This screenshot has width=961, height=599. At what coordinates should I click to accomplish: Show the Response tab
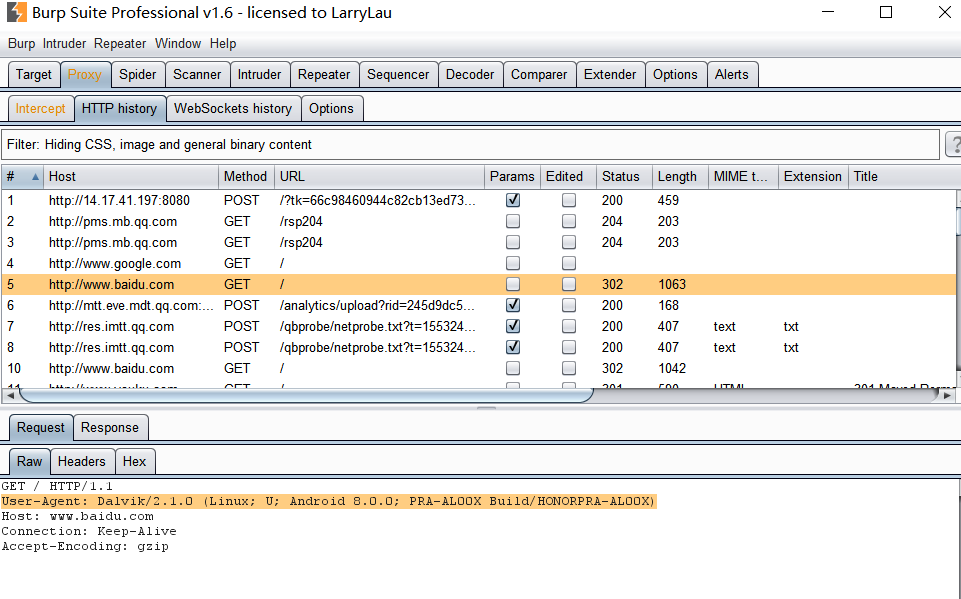pyautogui.click(x=110, y=427)
